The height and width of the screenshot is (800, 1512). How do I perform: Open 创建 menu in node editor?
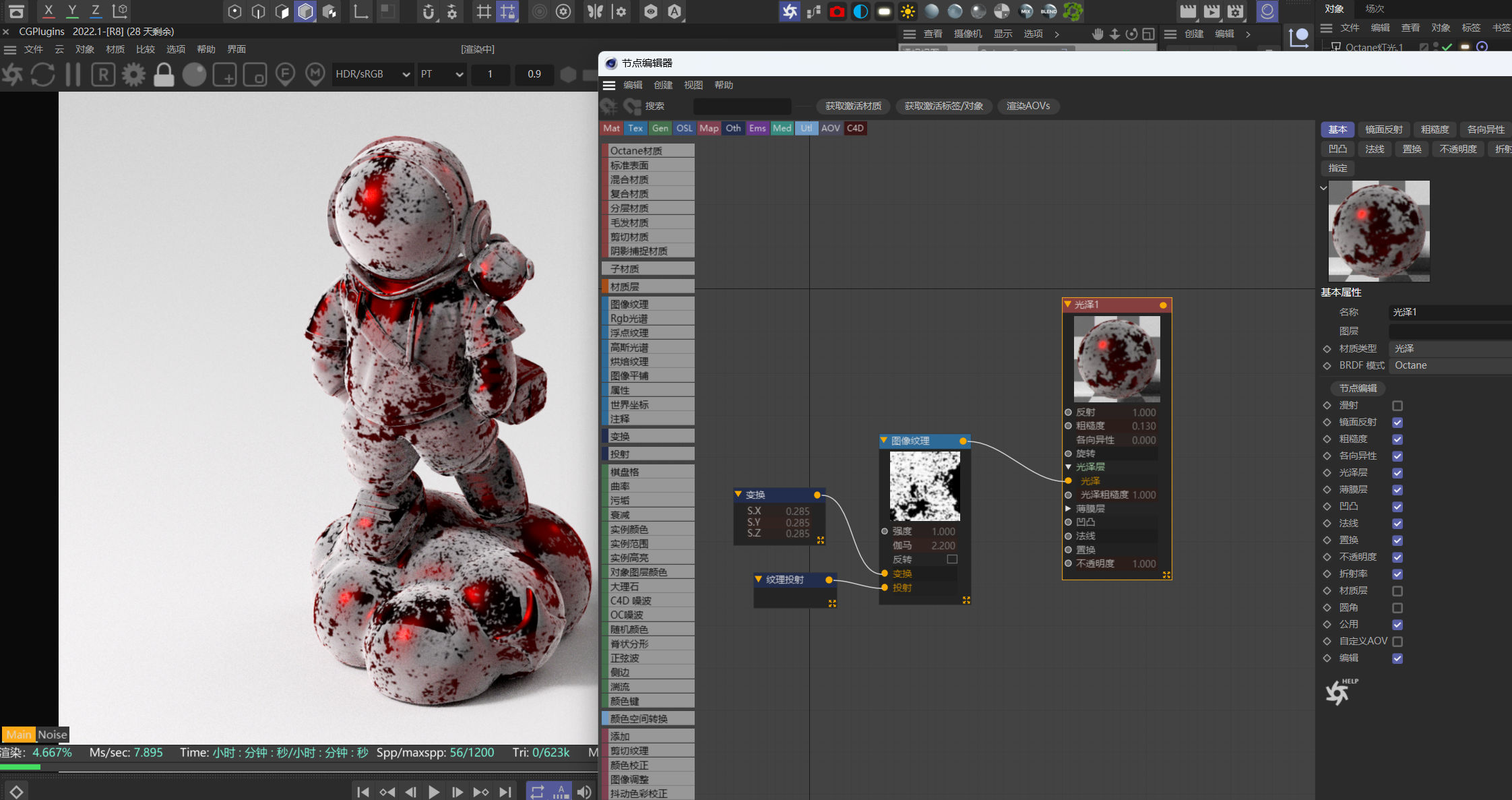click(x=663, y=85)
